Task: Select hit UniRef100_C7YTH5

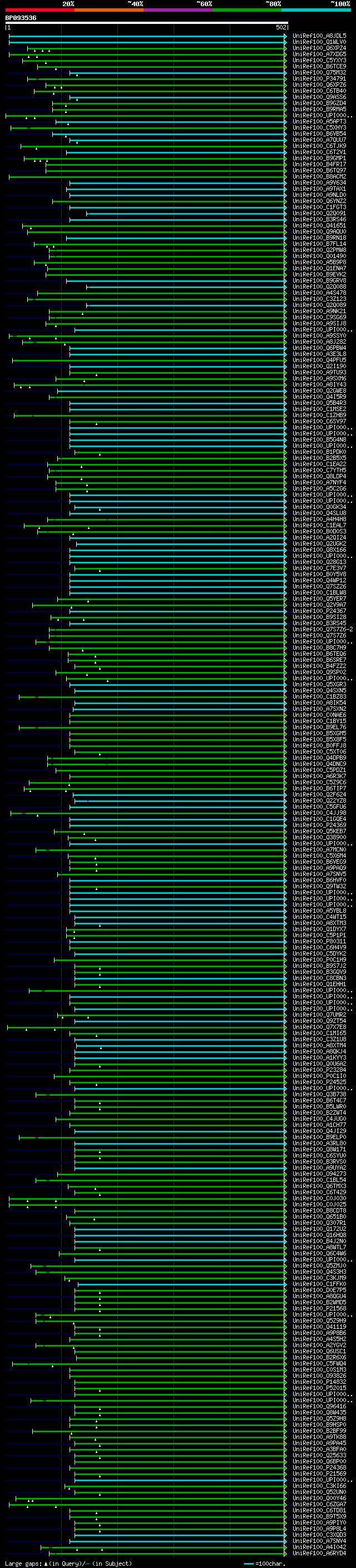Action: click(319, 470)
